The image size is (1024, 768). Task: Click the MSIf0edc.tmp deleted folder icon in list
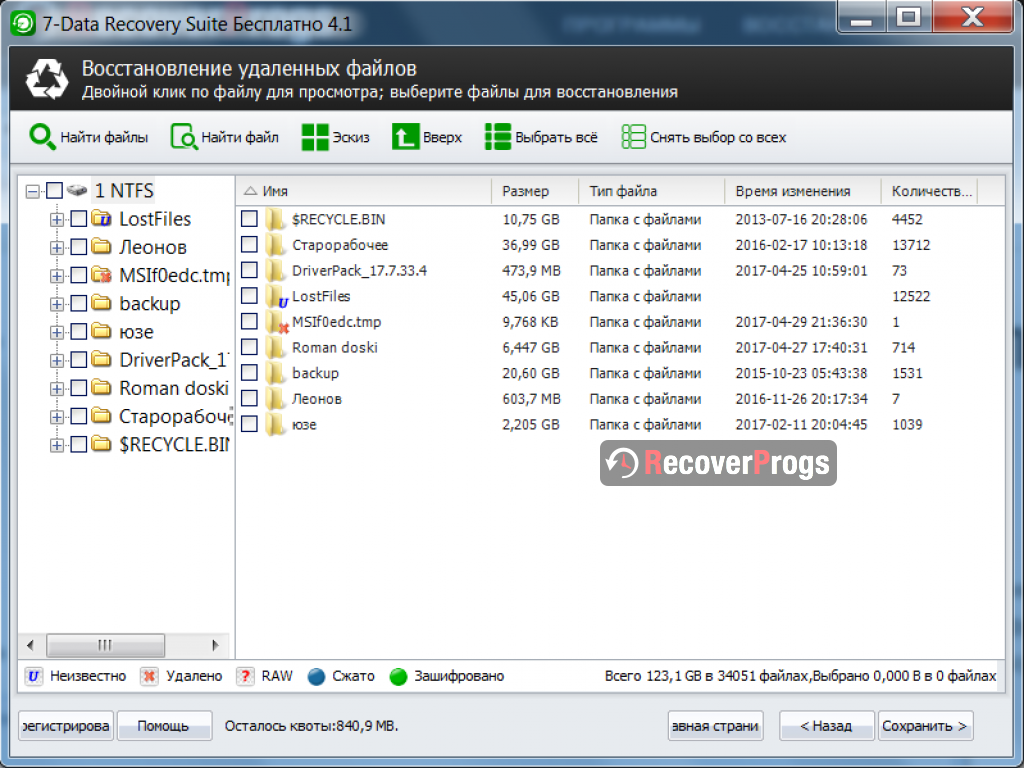click(277, 323)
